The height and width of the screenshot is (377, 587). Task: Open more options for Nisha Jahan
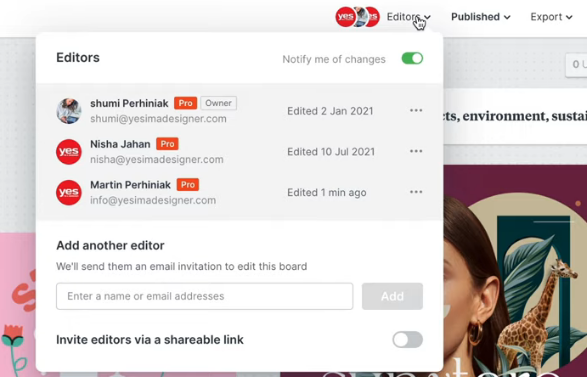tap(416, 151)
